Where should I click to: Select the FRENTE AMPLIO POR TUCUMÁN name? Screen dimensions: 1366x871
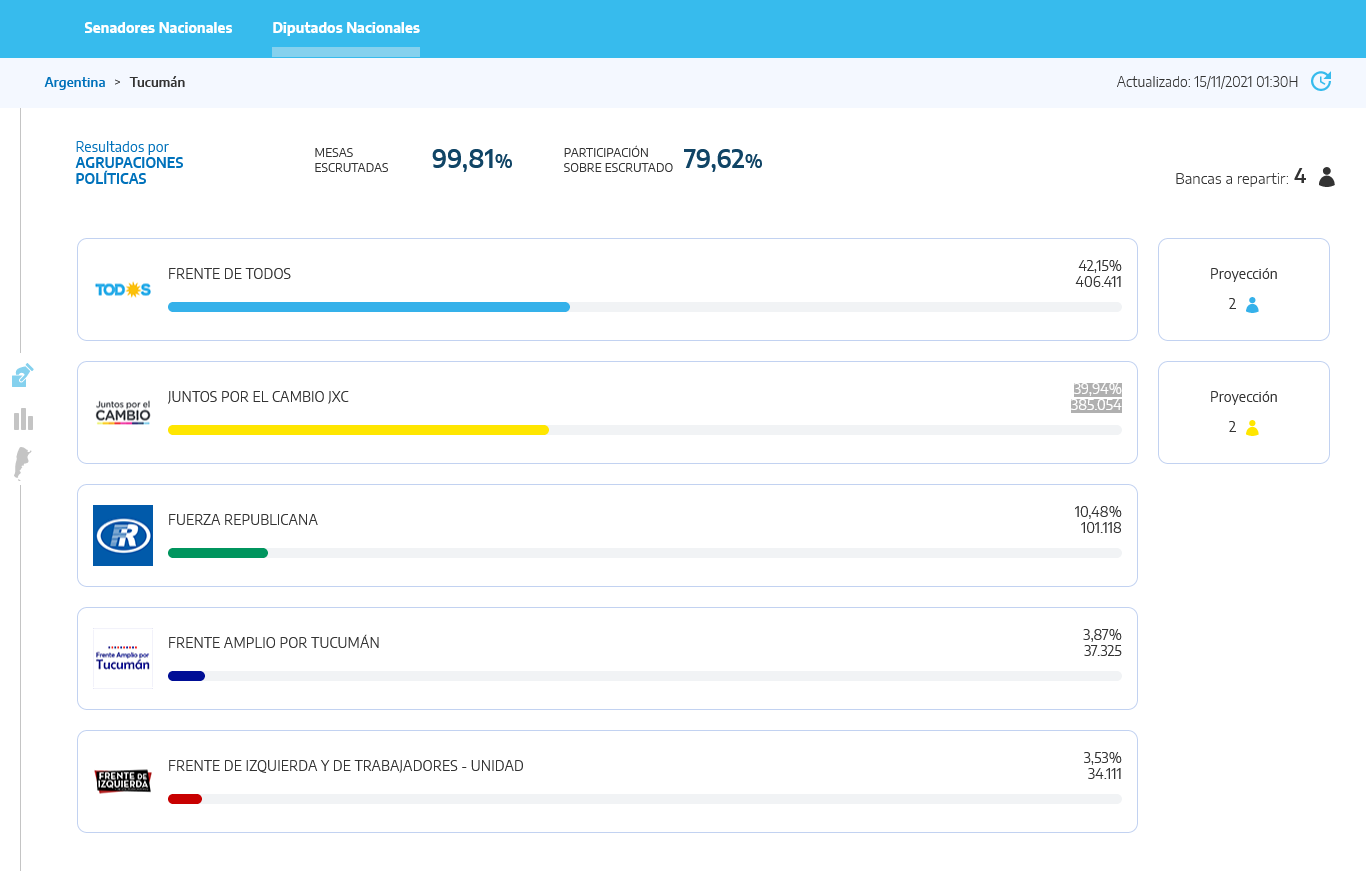click(274, 643)
